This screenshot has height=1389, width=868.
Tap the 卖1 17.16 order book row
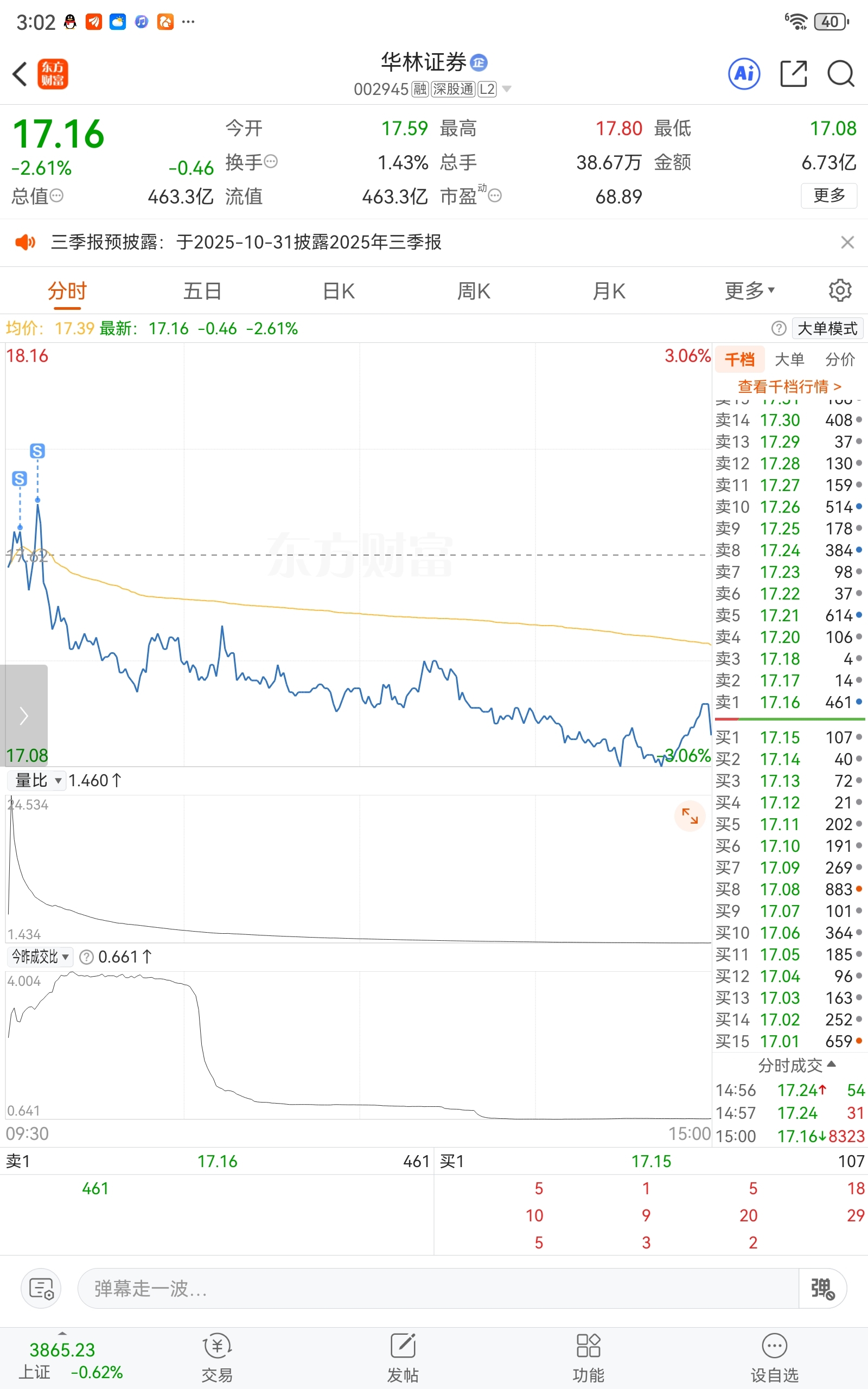tap(789, 702)
